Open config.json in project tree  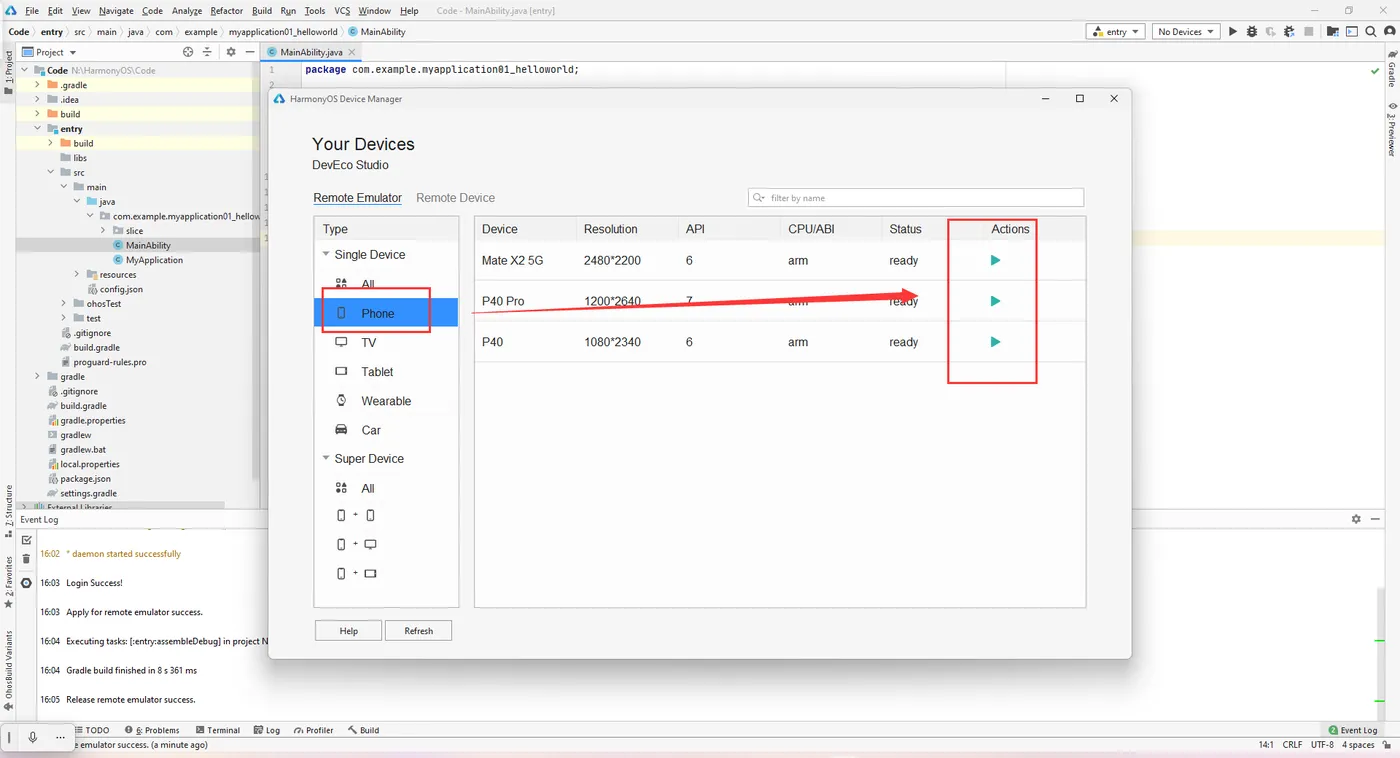[x=121, y=289]
